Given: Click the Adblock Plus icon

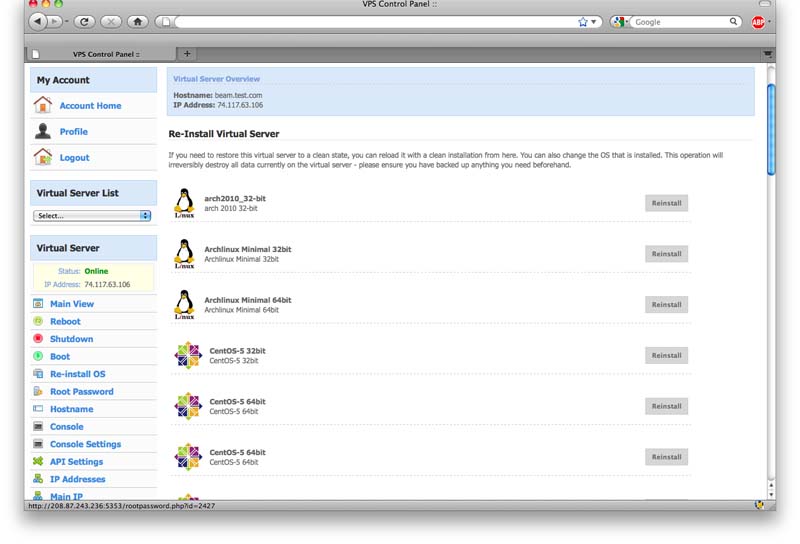Looking at the screenshot, I should [x=758, y=22].
